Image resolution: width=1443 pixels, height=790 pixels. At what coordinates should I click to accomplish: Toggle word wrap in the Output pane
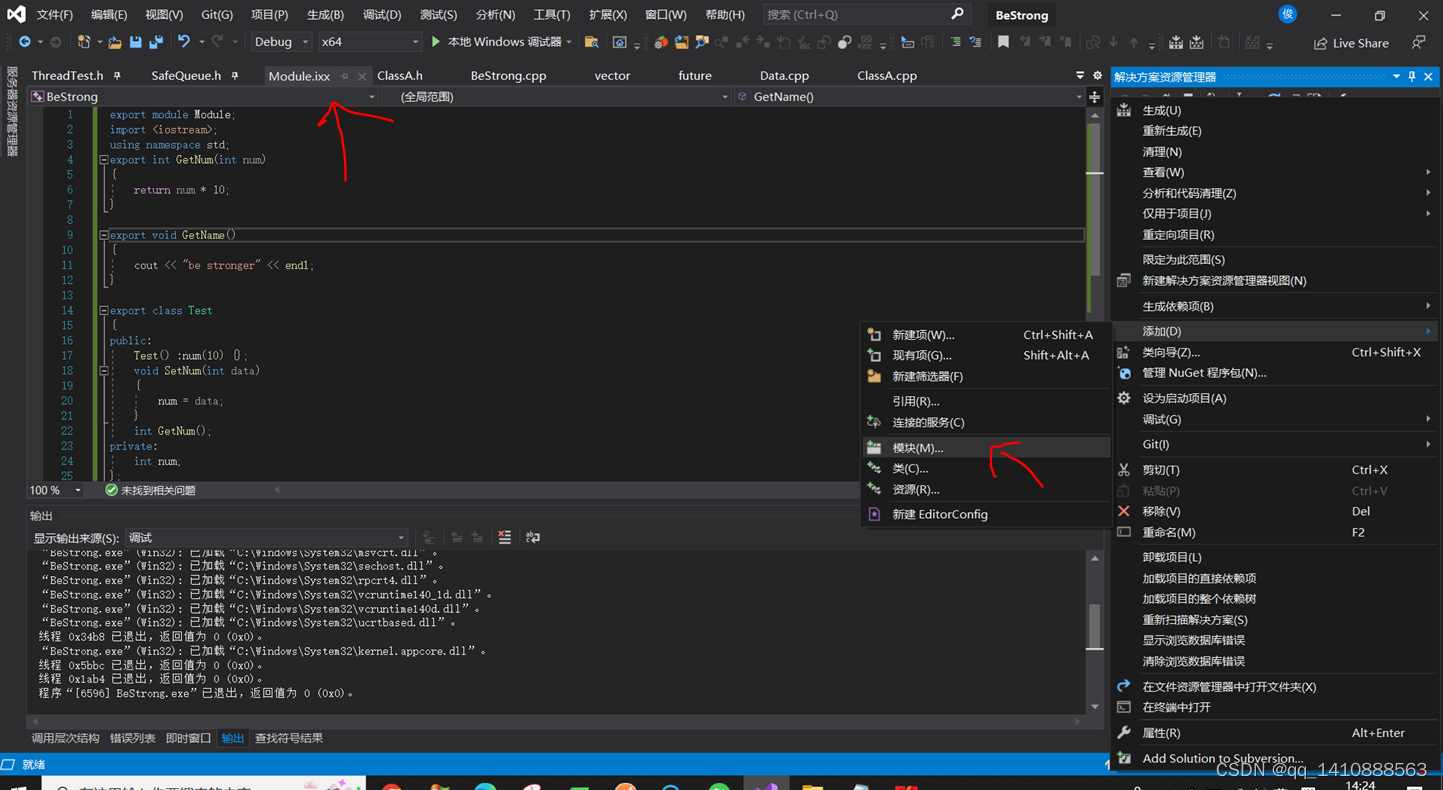pos(533,537)
